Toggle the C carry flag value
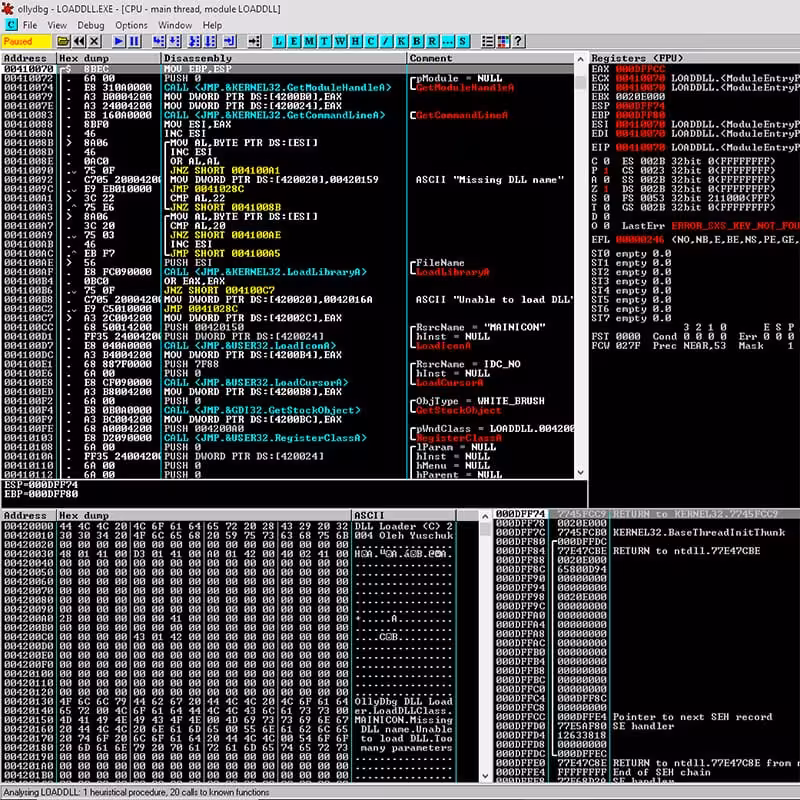Image resolution: width=800 pixels, height=800 pixels. tap(607, 160)
